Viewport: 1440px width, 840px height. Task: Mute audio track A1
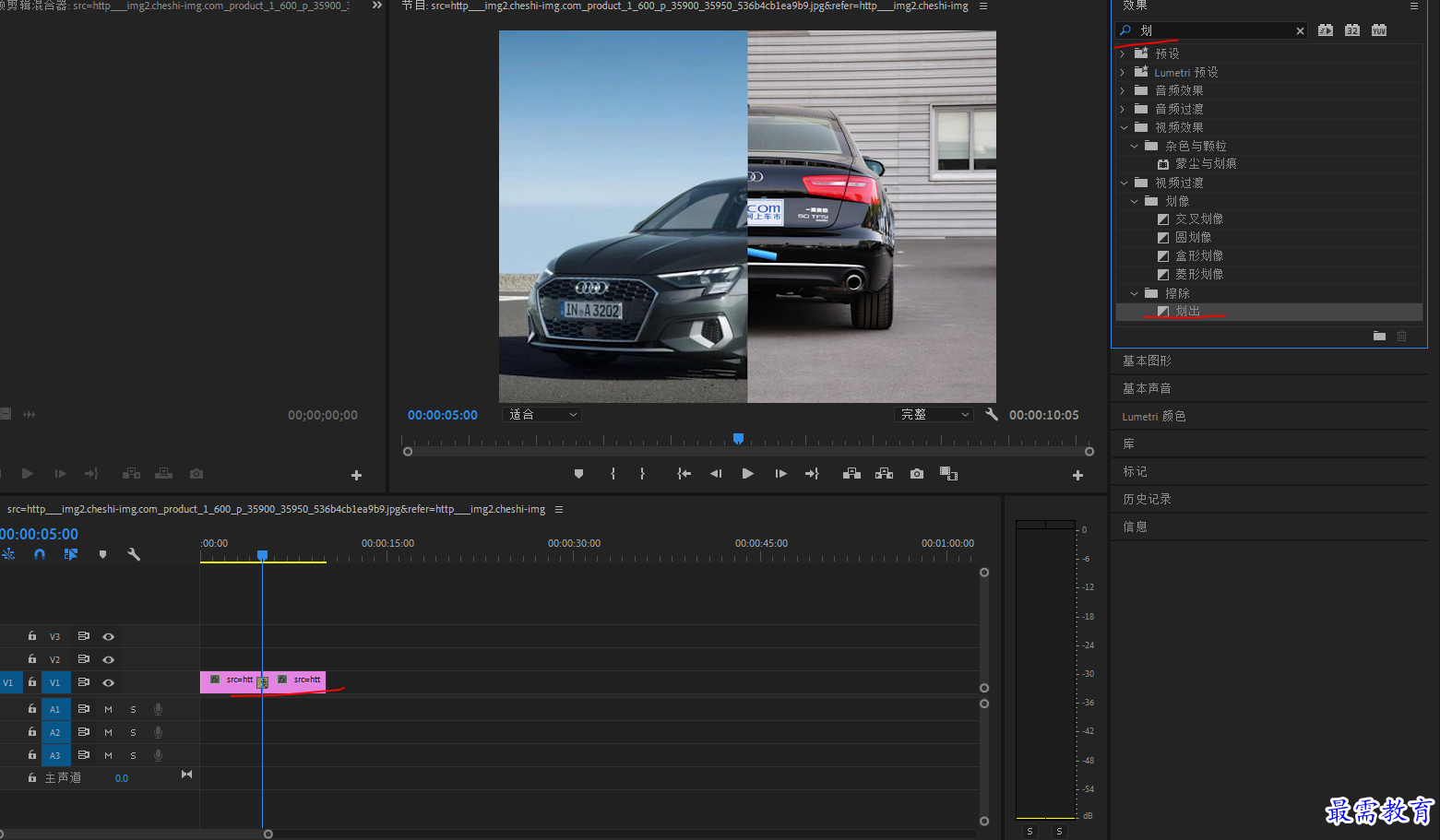108,709
